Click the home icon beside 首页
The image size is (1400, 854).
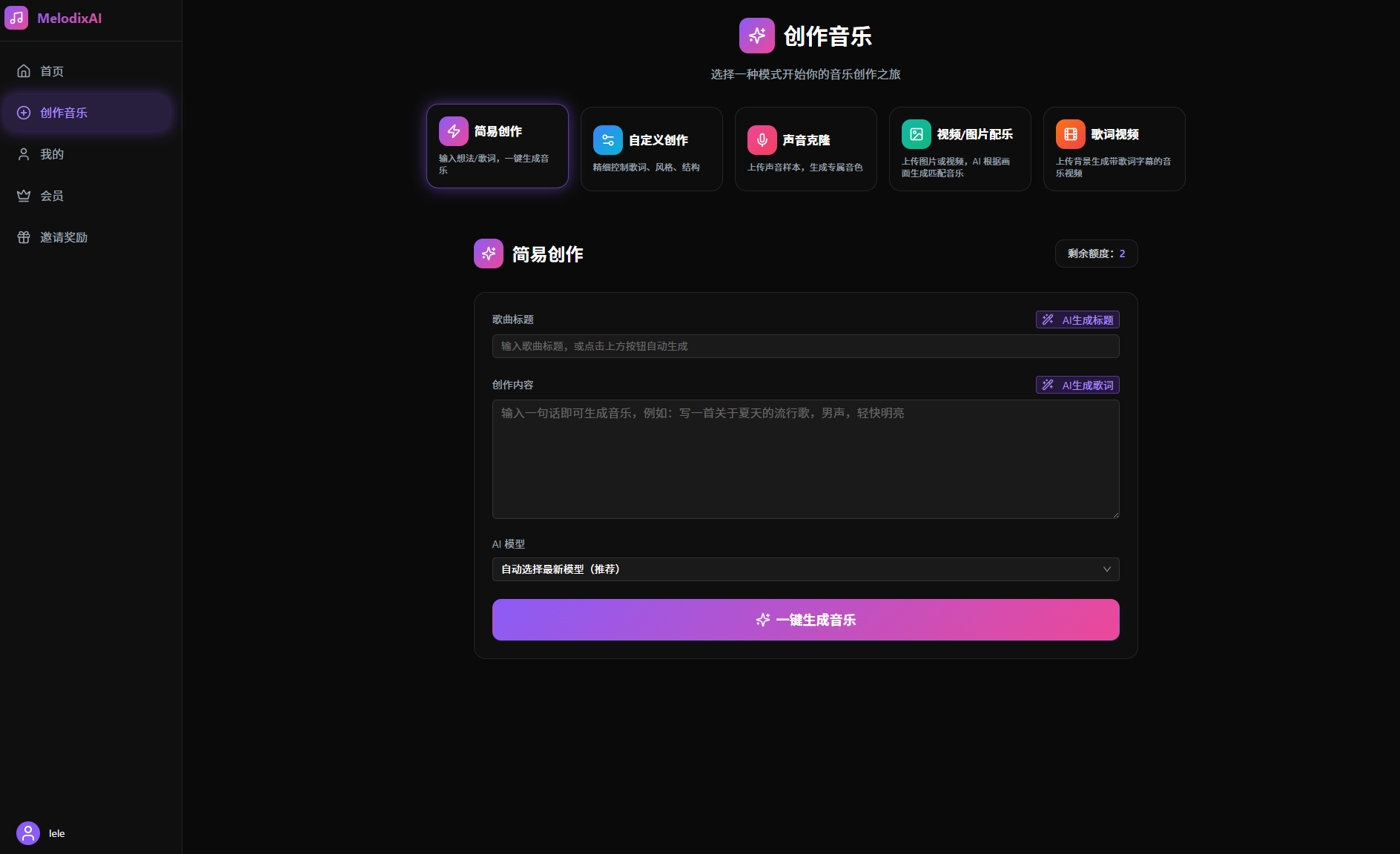[x=24, y=71]
